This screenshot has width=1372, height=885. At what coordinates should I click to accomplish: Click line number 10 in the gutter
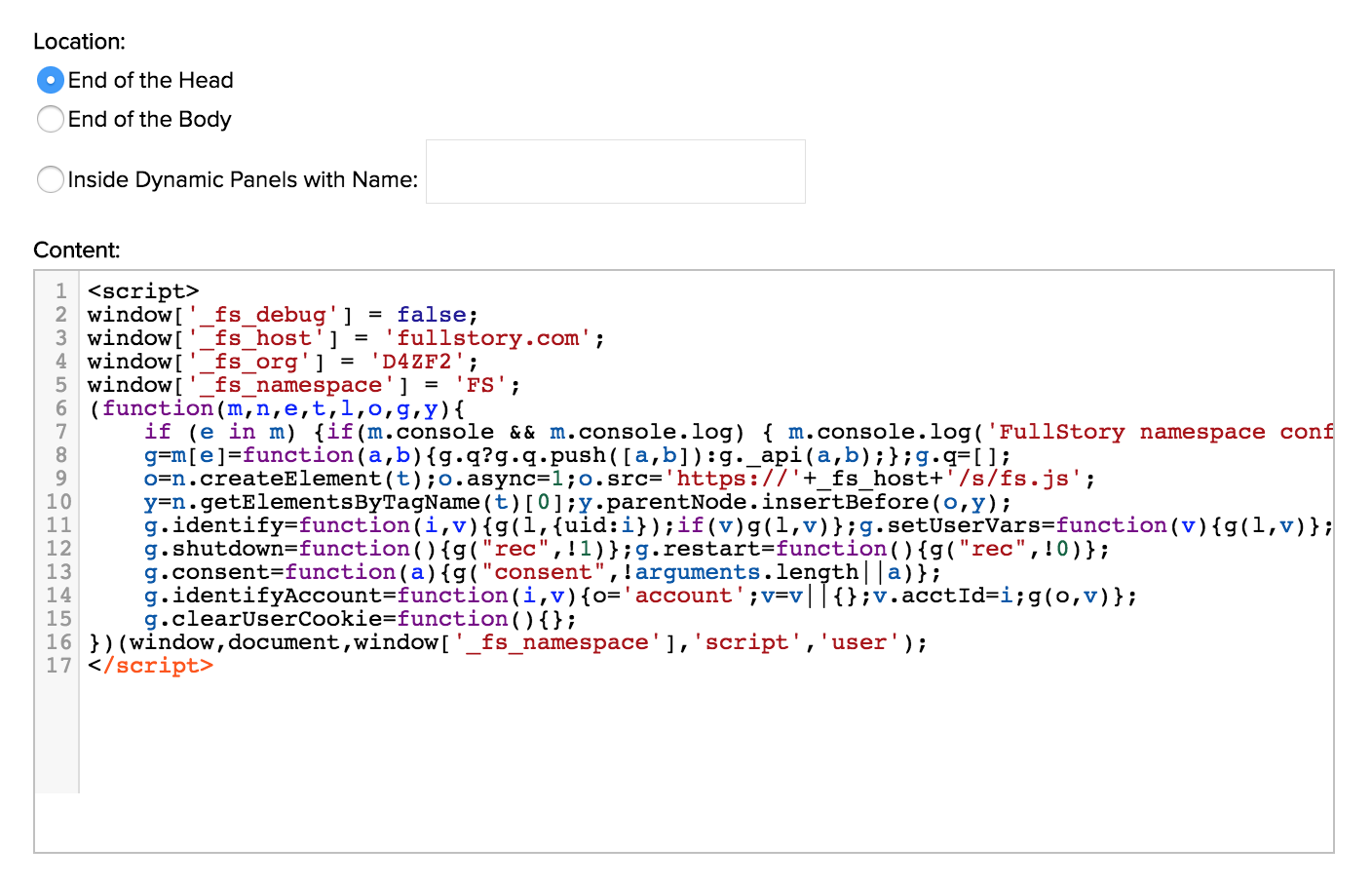click(x=58, y=502)
